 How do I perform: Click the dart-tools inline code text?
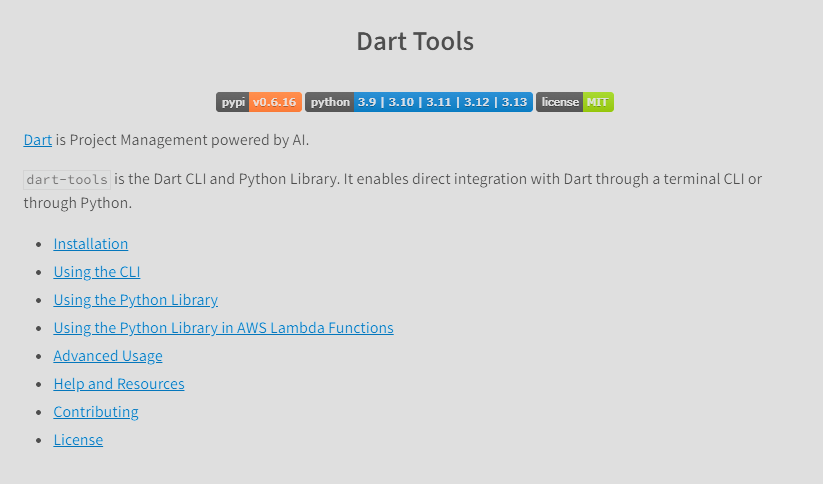pos(67,180)
